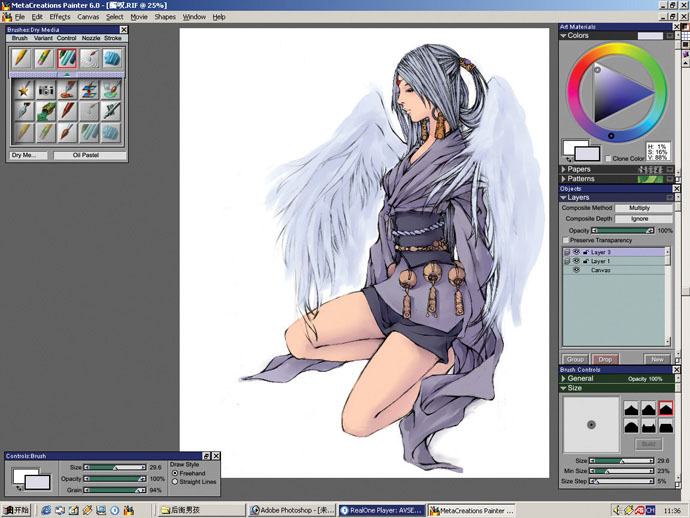Open the Canvas menu
Screen dimensions: 690x518
click(x=88, y=17)
